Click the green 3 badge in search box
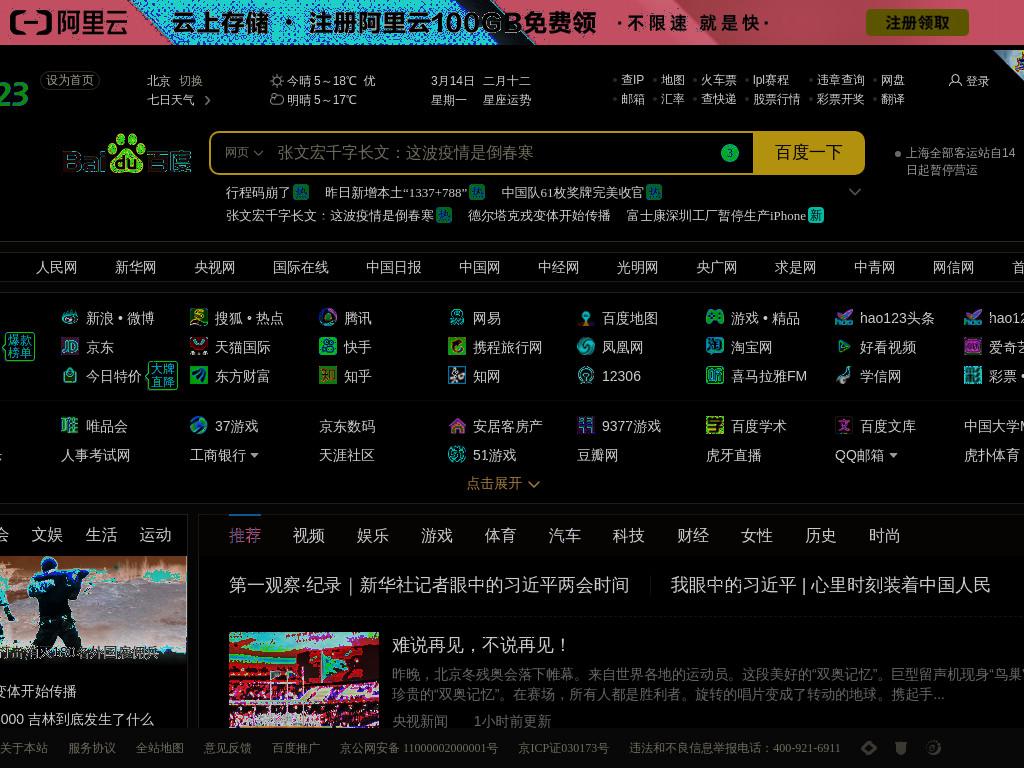 (729, 153)
